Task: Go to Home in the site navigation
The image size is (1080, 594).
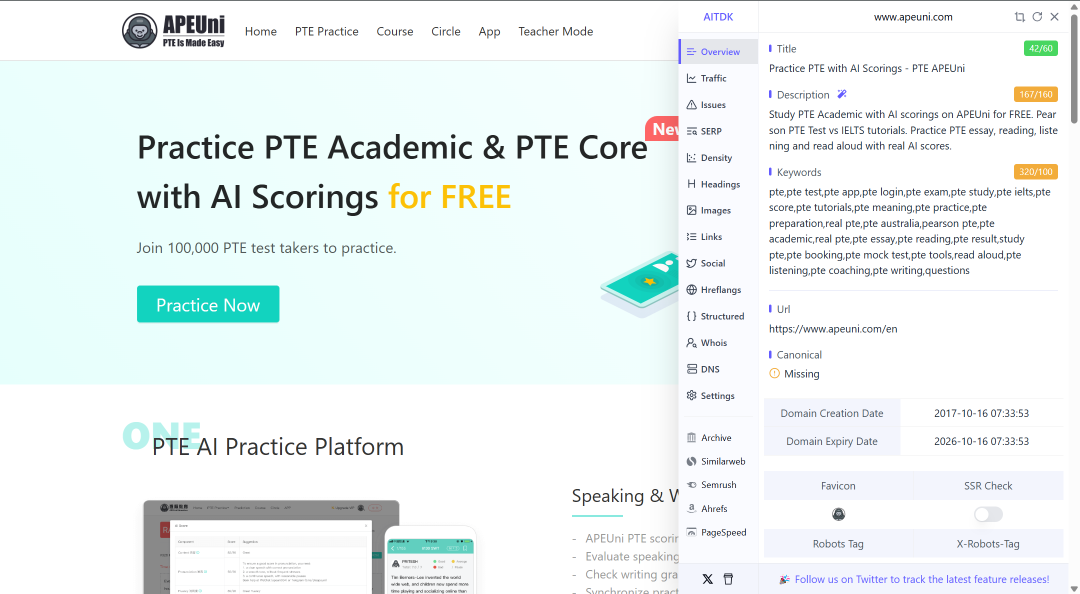Action: pos(261,32)
